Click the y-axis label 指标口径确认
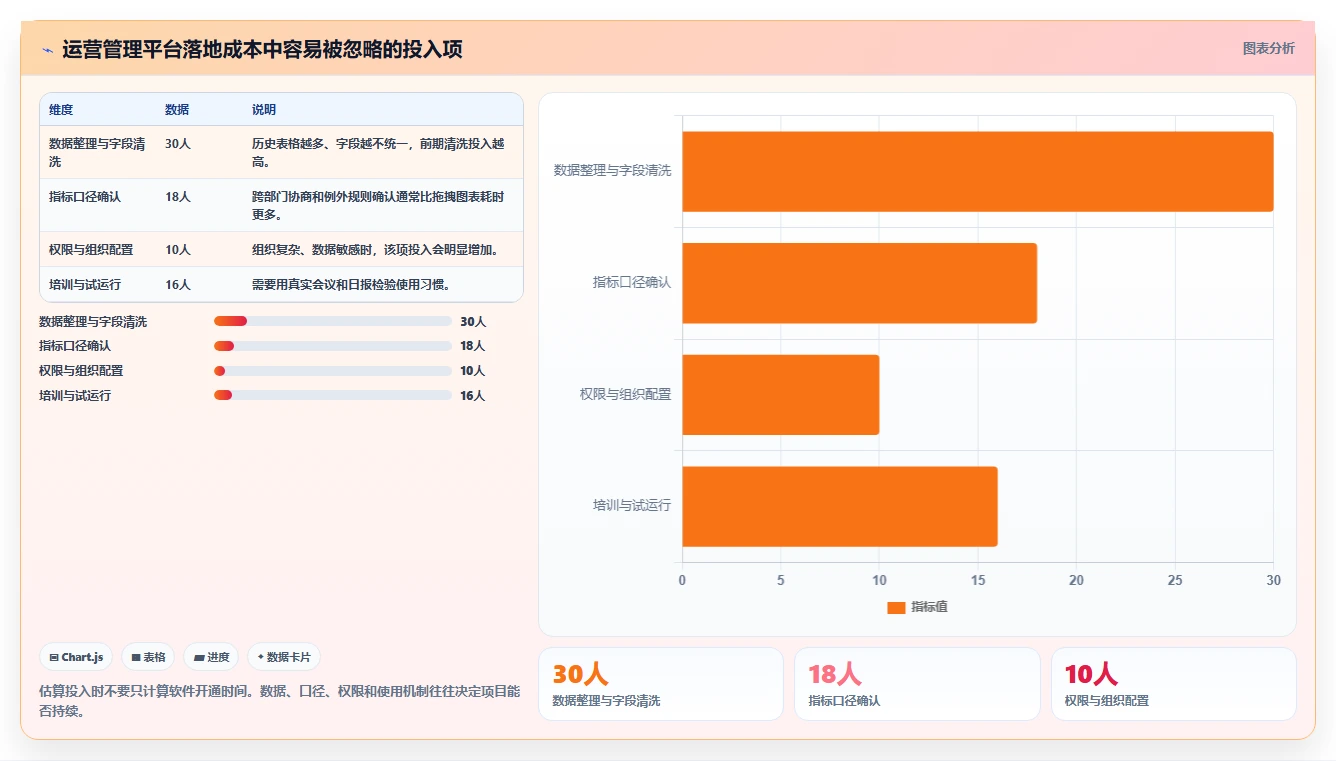This screenshot has height=761, width=1336. 632,283
